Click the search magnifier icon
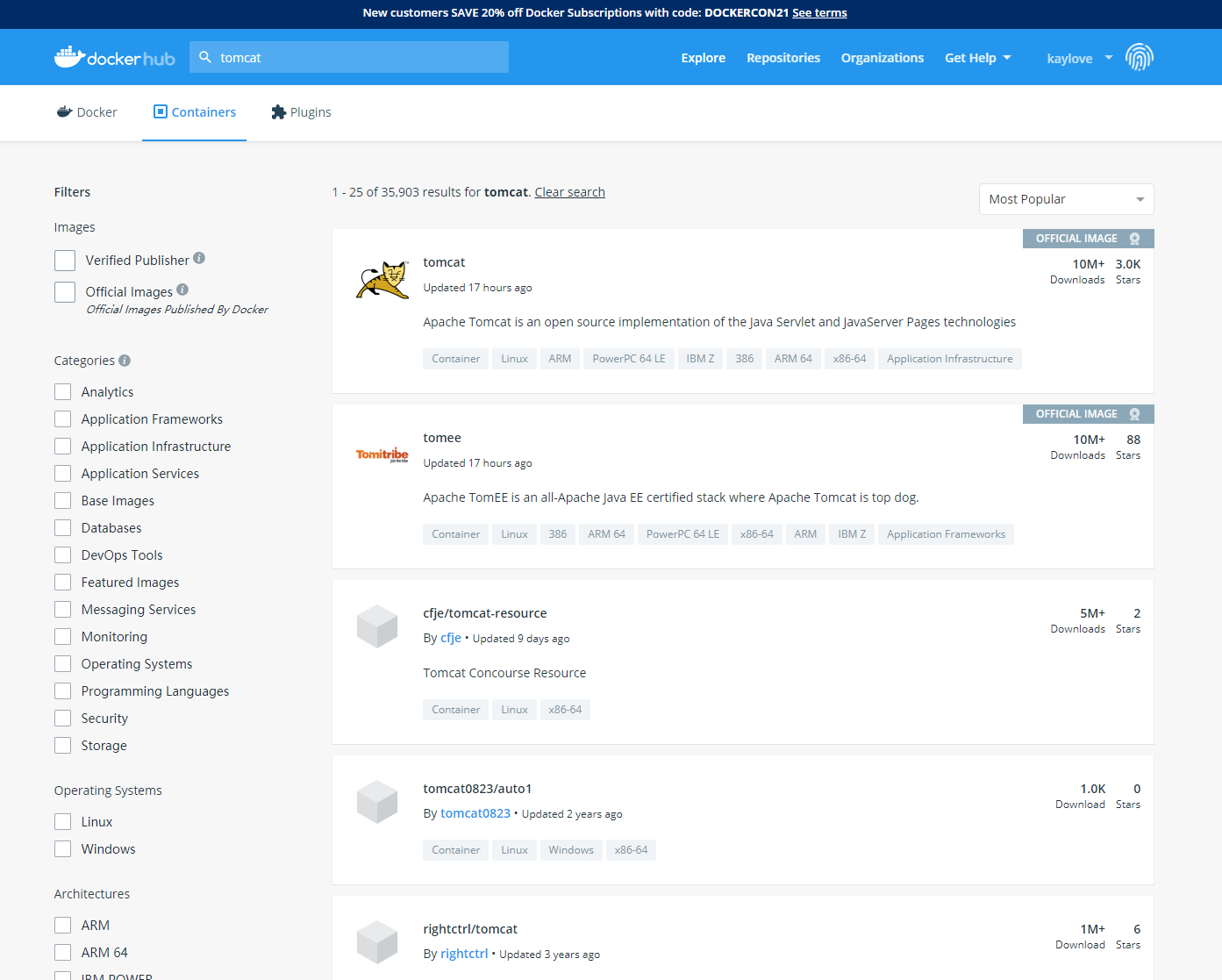 (205, 57)
